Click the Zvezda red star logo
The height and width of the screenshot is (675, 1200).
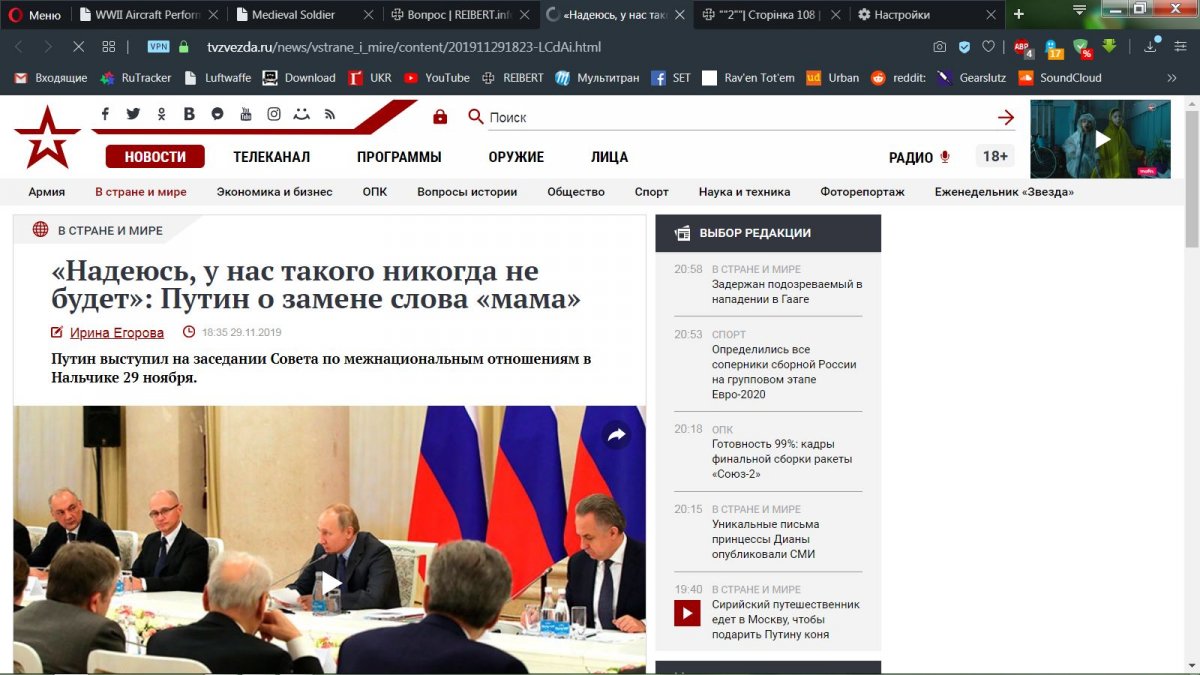tap(47, 137)
